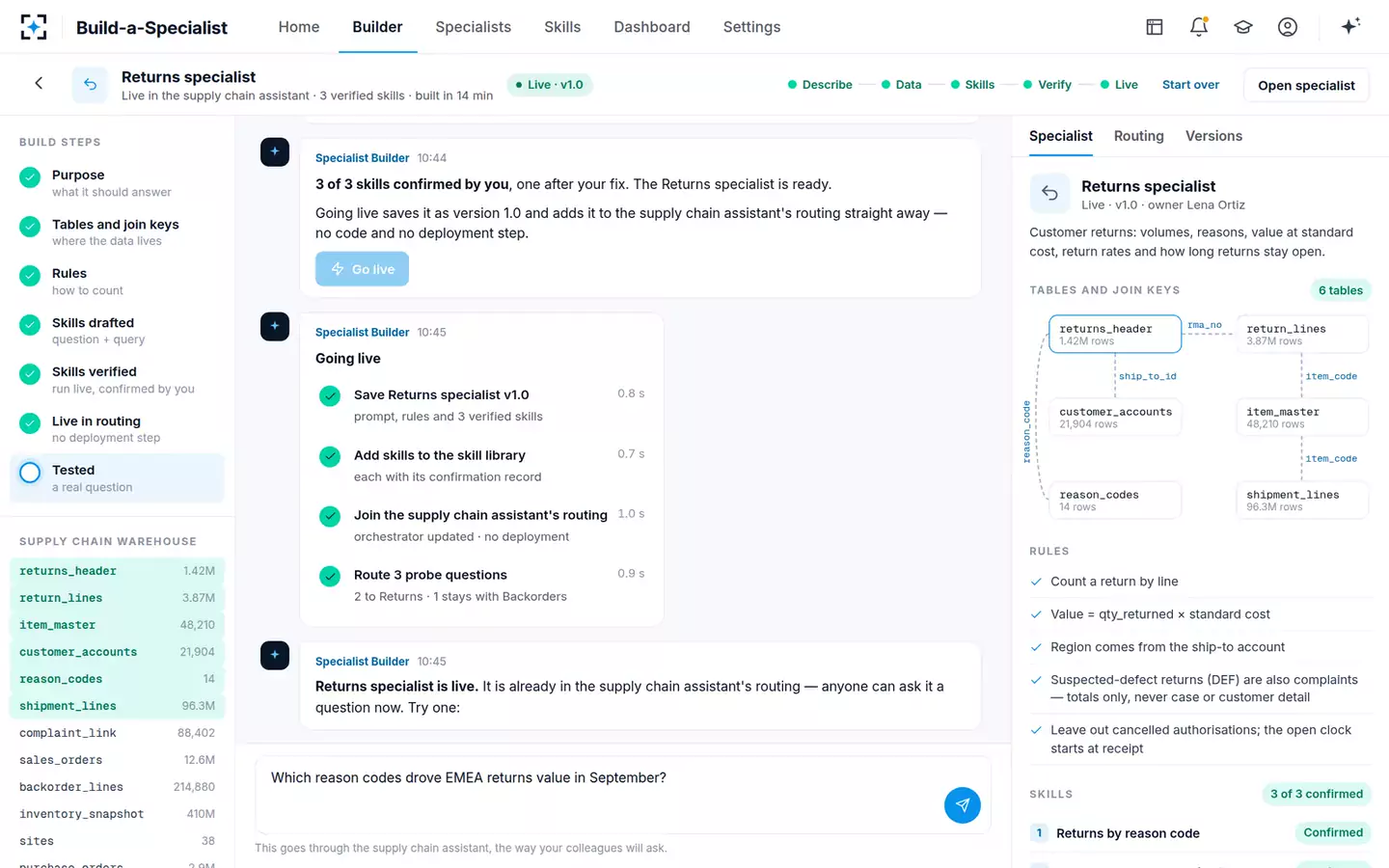Jump to the Describe progress step

pos(820,85)
